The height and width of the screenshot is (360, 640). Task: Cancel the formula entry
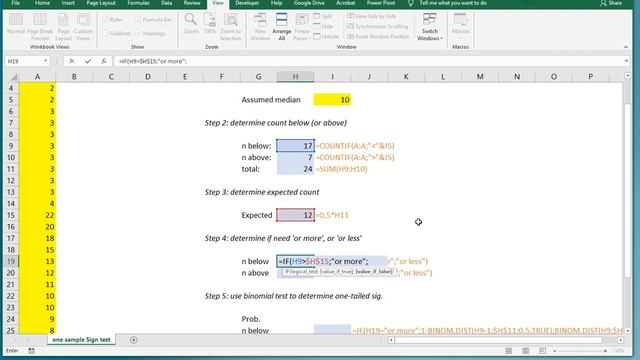pos(72,61)
